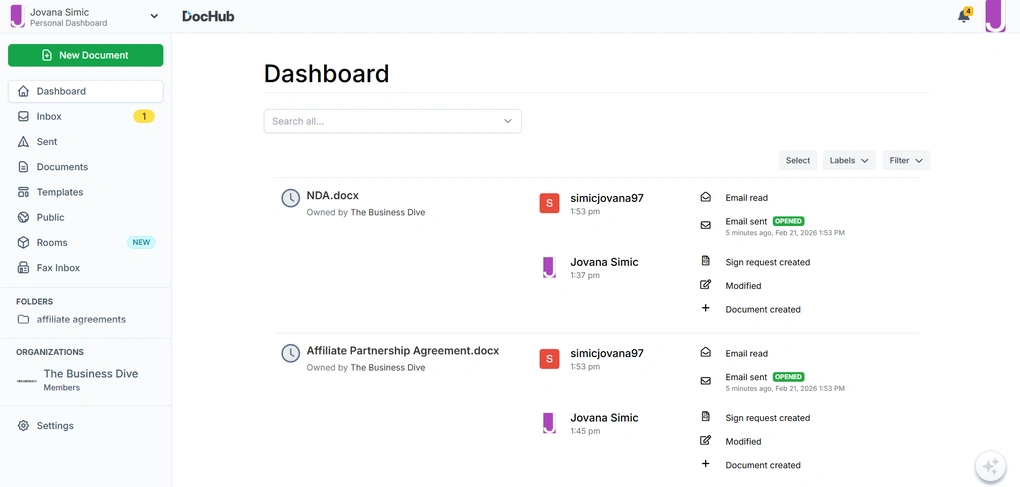Click simicjovana97 in the NDA activity
The width and height of the screenshot is (1020, 487).
coord(607,198)
